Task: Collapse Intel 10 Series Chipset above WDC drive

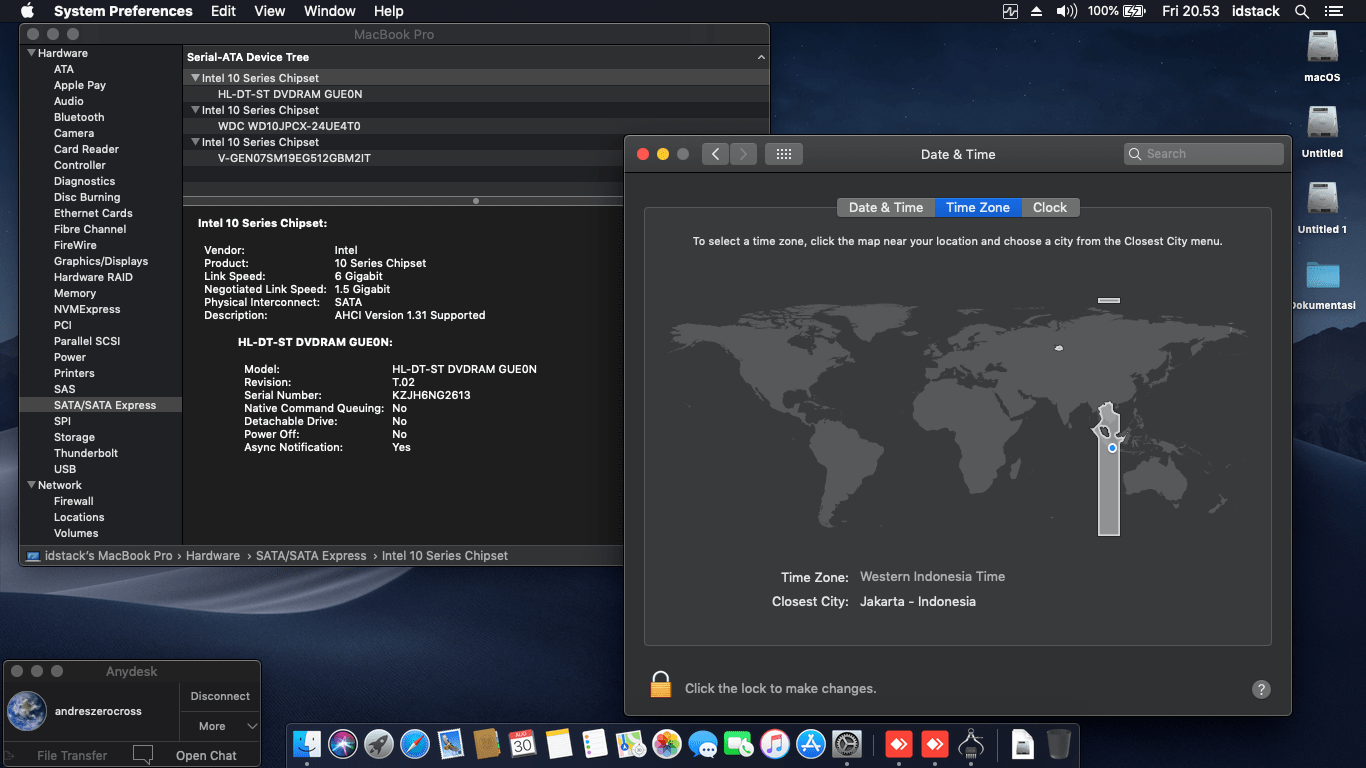Action: pos(195,110)
